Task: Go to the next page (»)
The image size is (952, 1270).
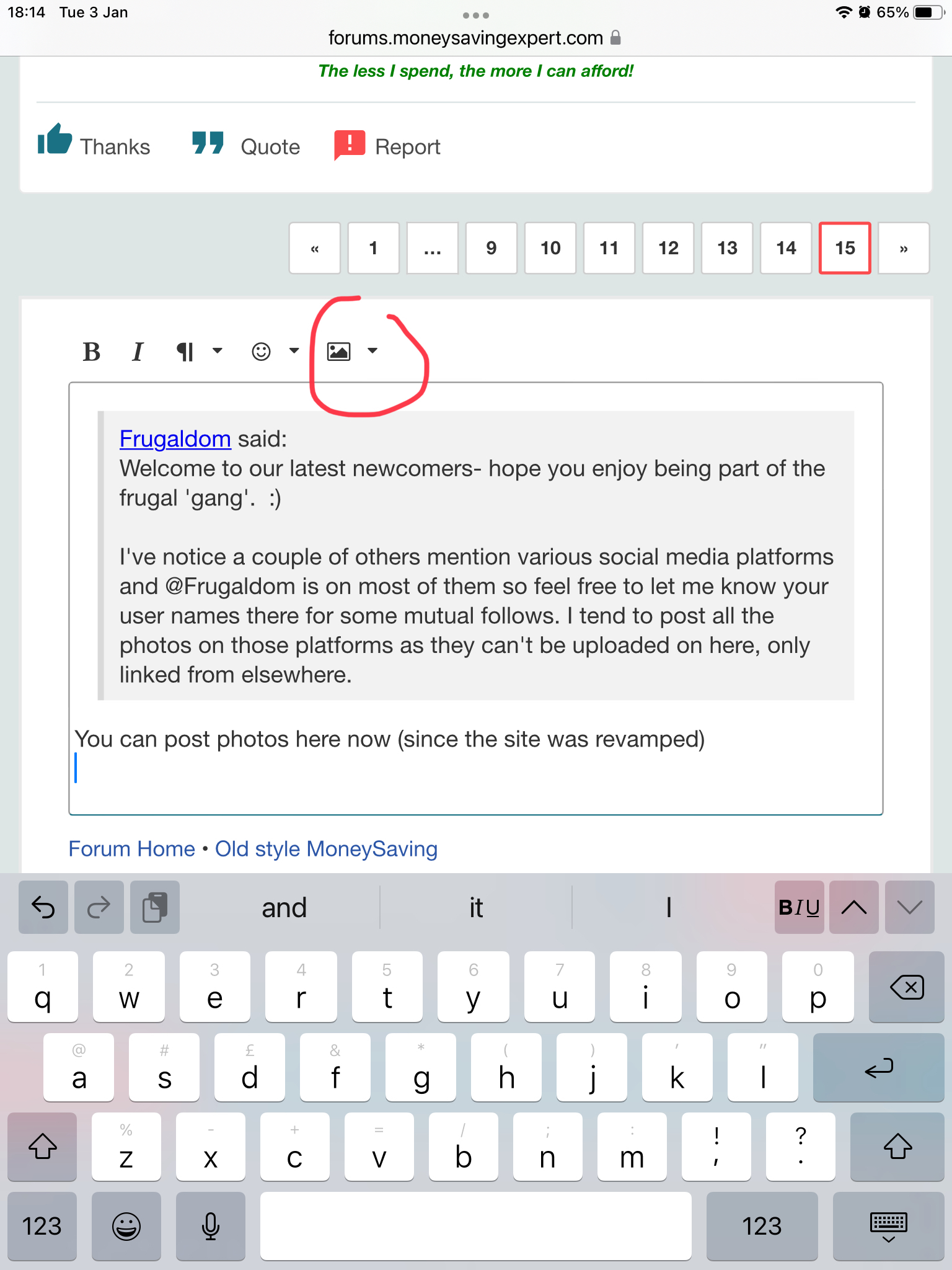Action: point(904,248)
